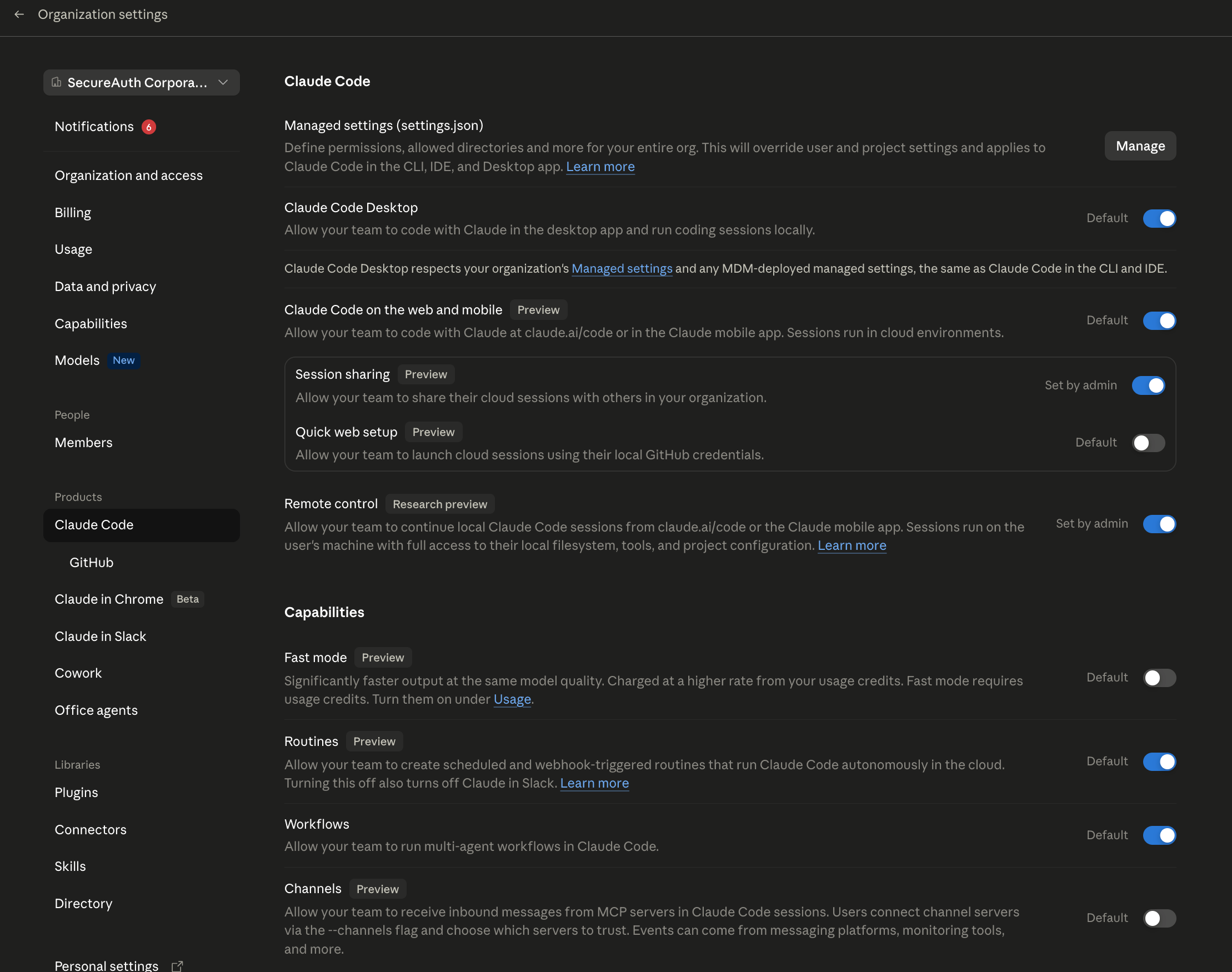This screenshot has height=972, width=1232.
Task: Click the Research preview badge
Action: pos(439,504)
